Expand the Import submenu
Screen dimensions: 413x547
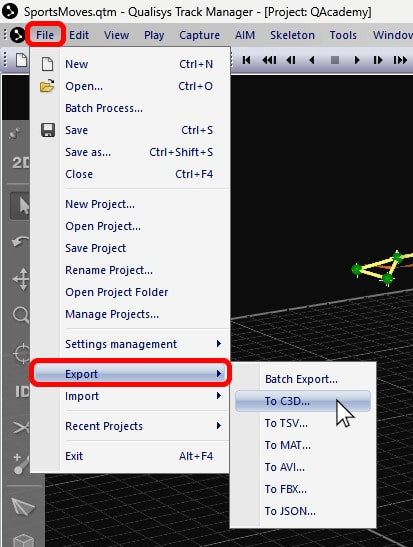pos(130,396)
